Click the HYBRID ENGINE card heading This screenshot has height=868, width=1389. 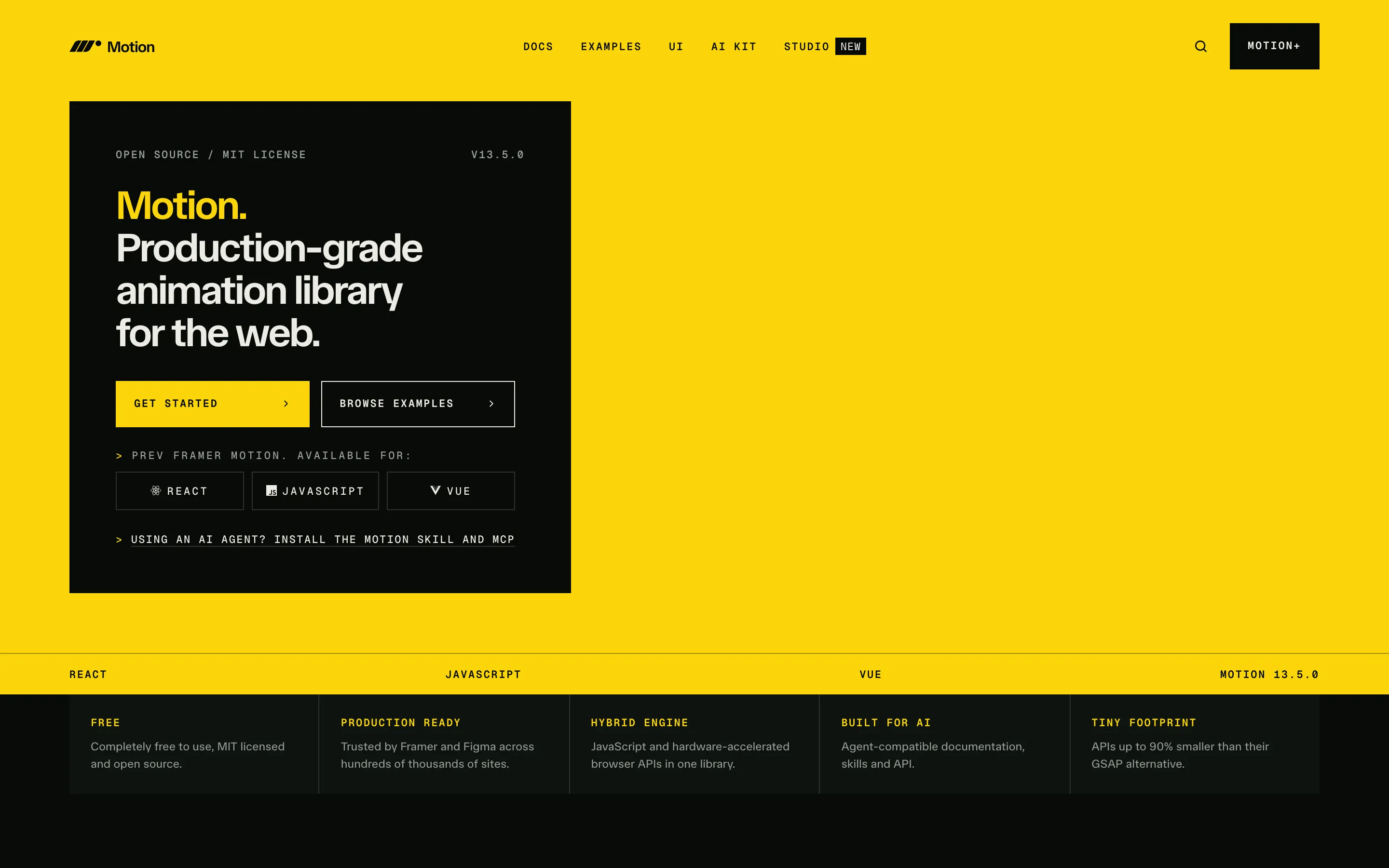640,723
